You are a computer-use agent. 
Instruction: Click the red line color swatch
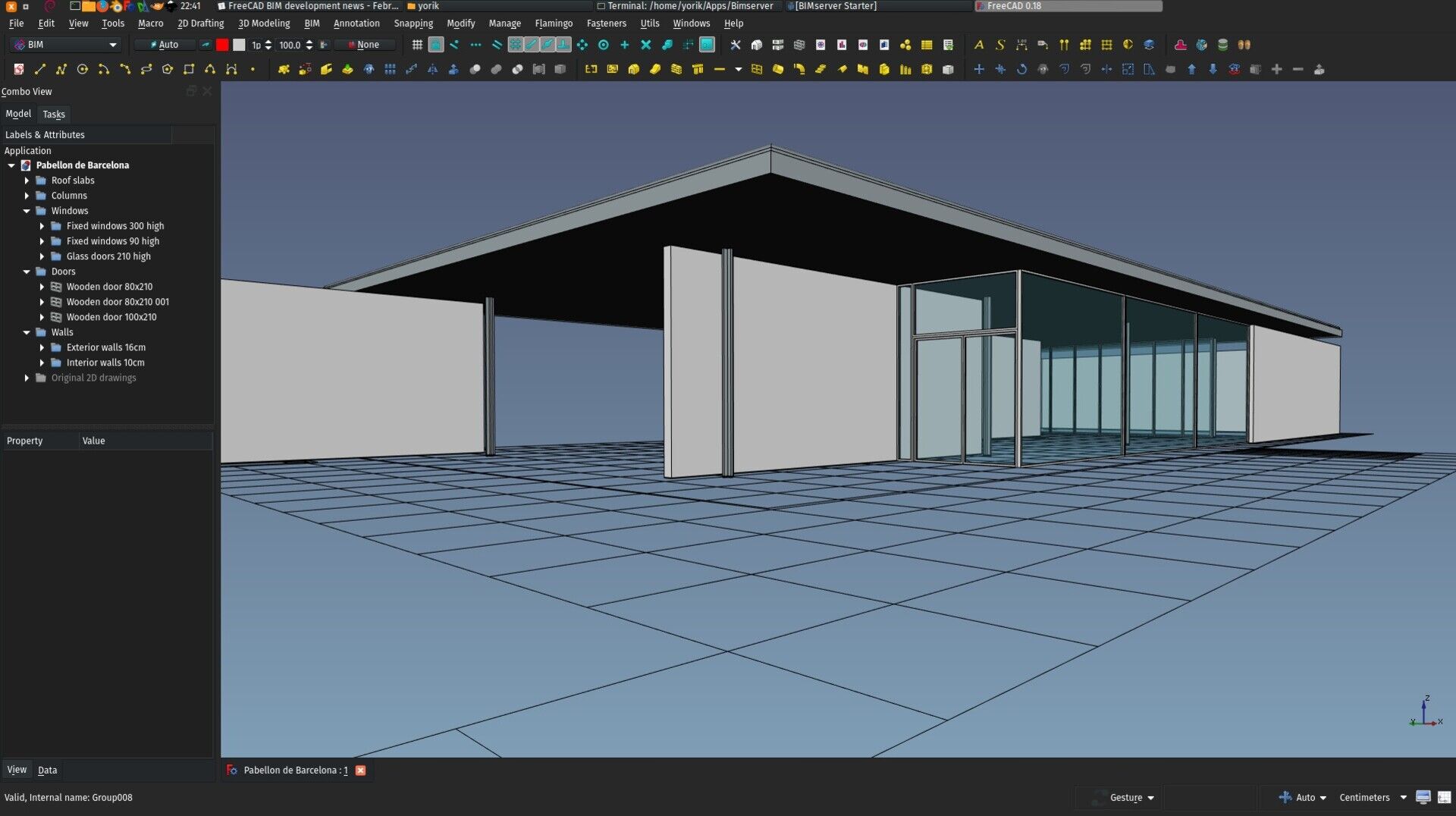pos(222,45)
